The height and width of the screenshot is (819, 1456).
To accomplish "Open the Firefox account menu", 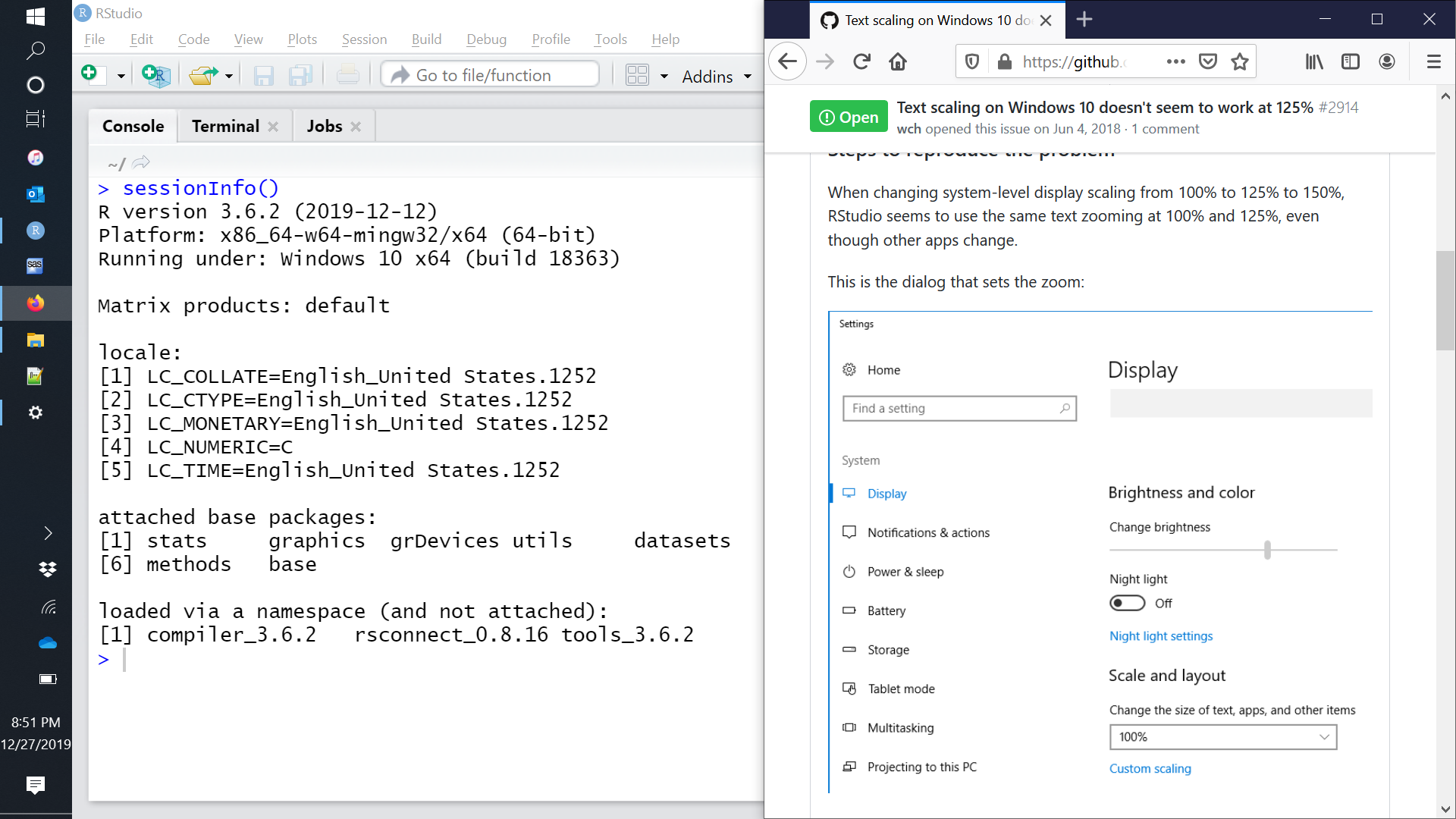I will click(x=1387, y=61).
